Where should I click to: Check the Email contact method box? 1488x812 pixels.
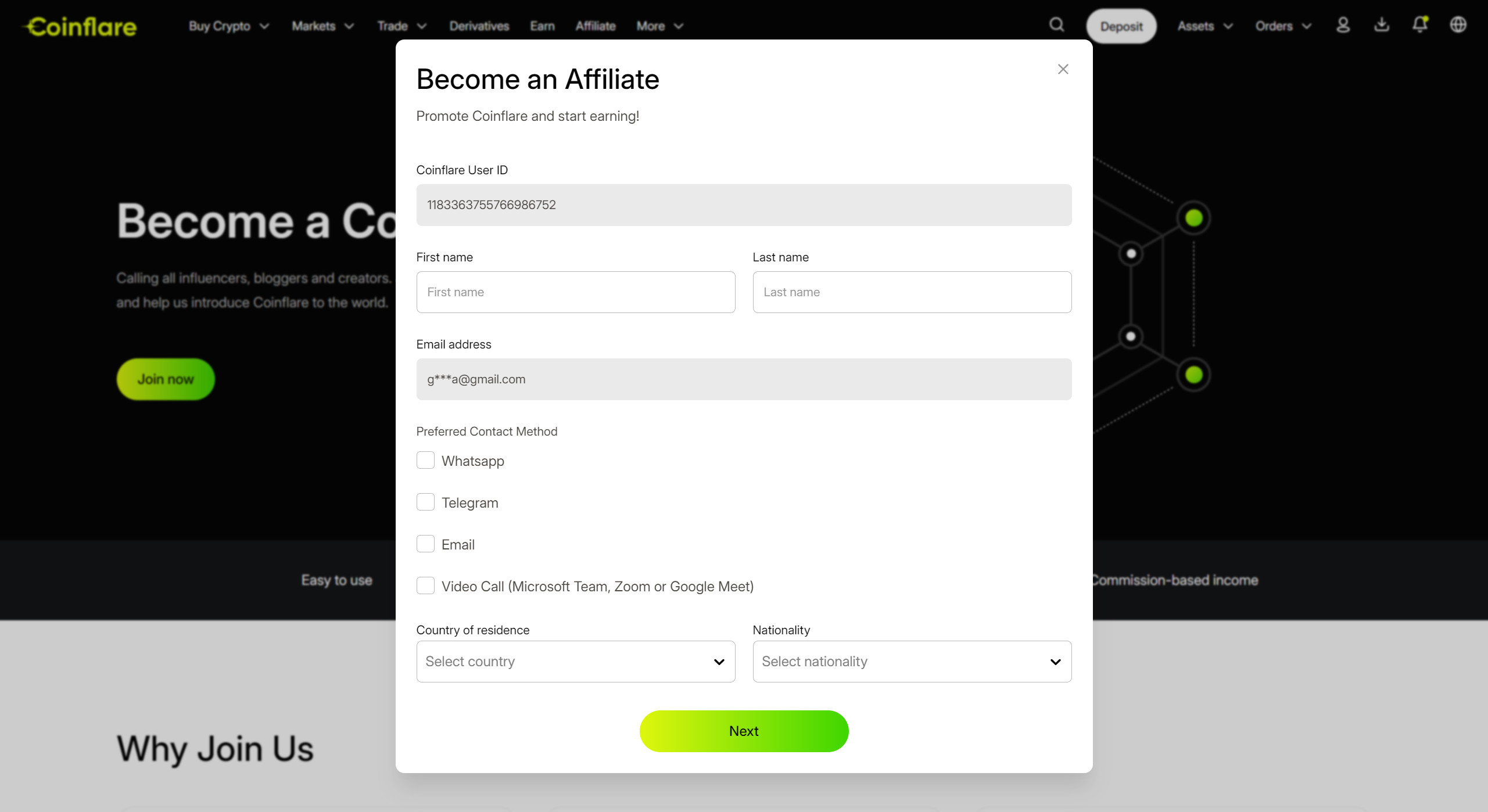pos(425,544)
